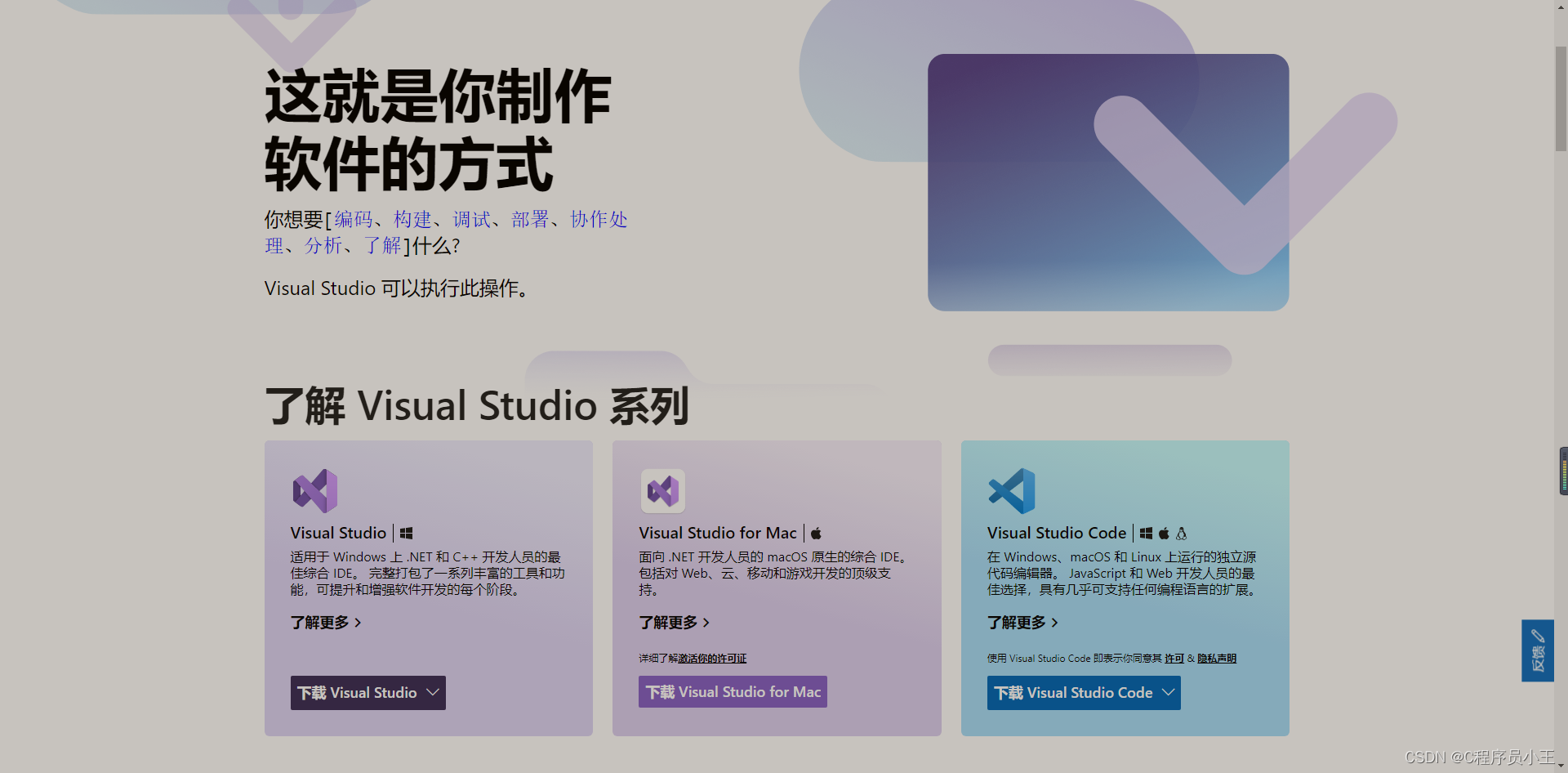Viewport: 1568px width, 773px height.
Task: Open the 许可 link under Visual Studio Code
Action: (x=1174, y=659)
